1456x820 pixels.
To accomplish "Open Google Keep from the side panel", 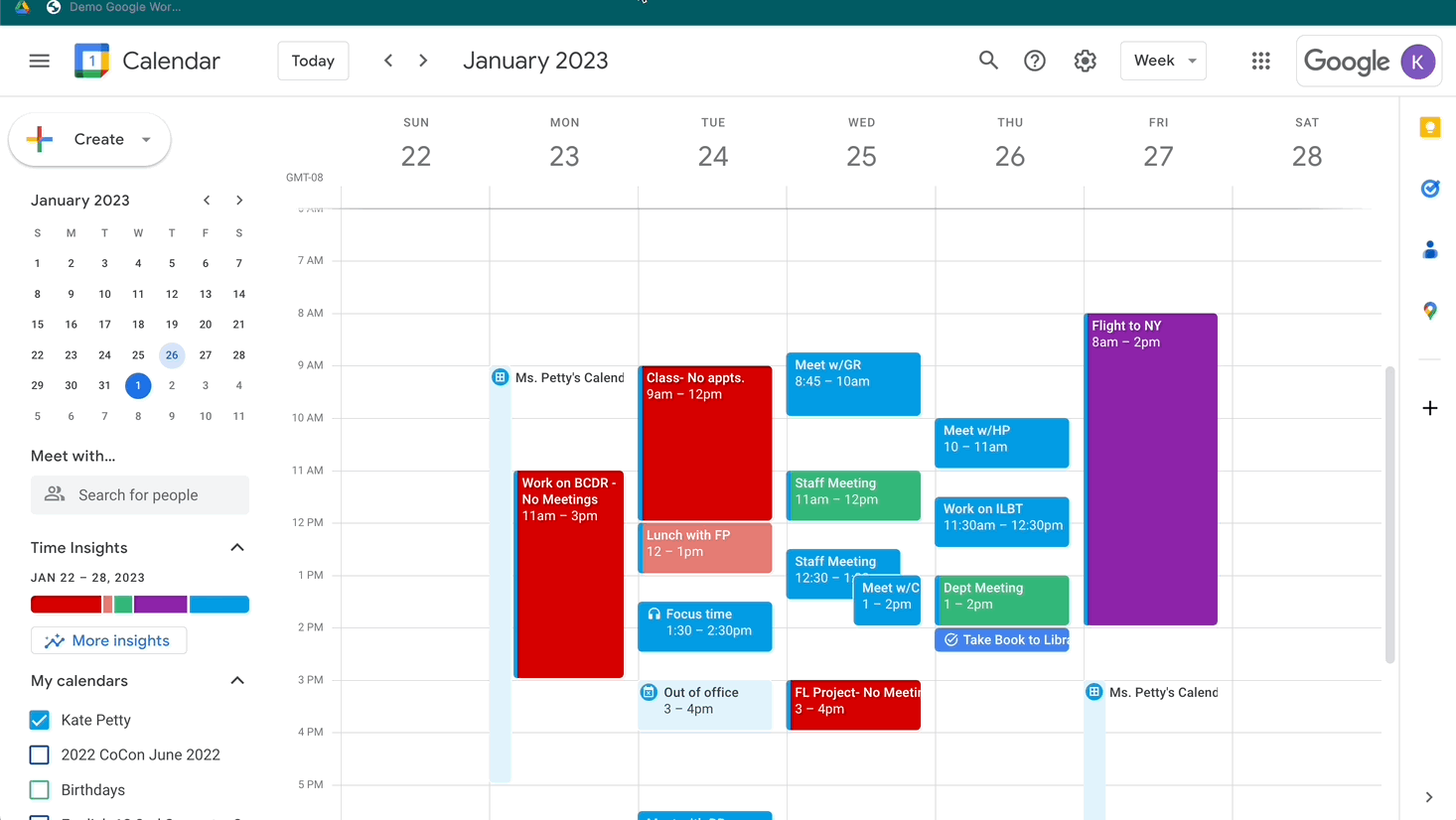I will pyautogui.click(x=1430, y=127).
